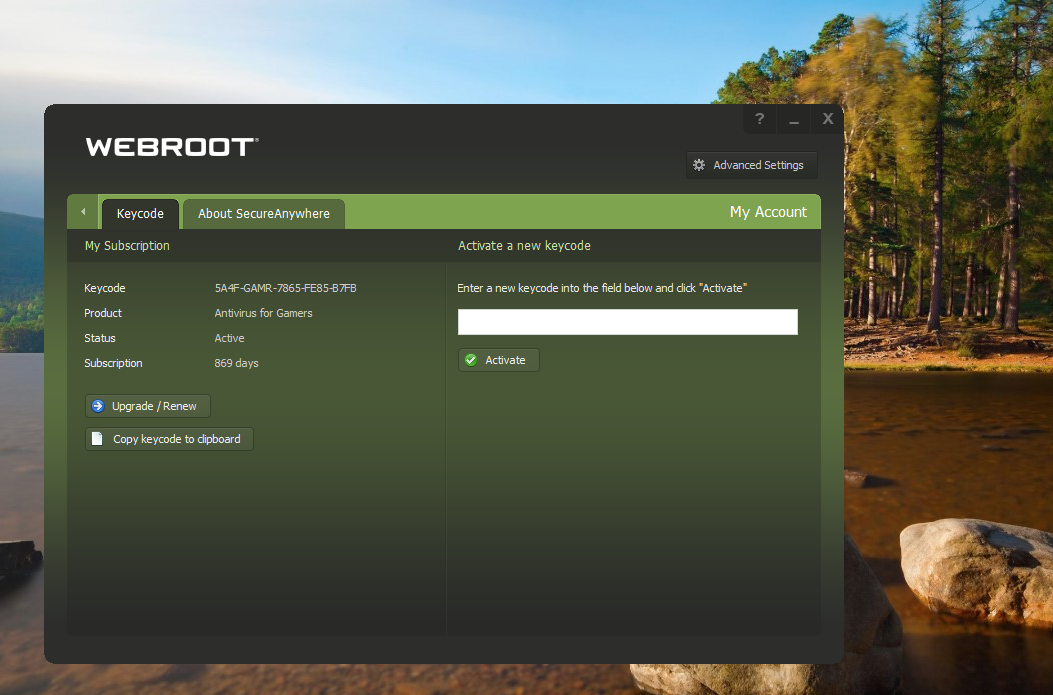Switch to the Keycode tab

point(140,214)
